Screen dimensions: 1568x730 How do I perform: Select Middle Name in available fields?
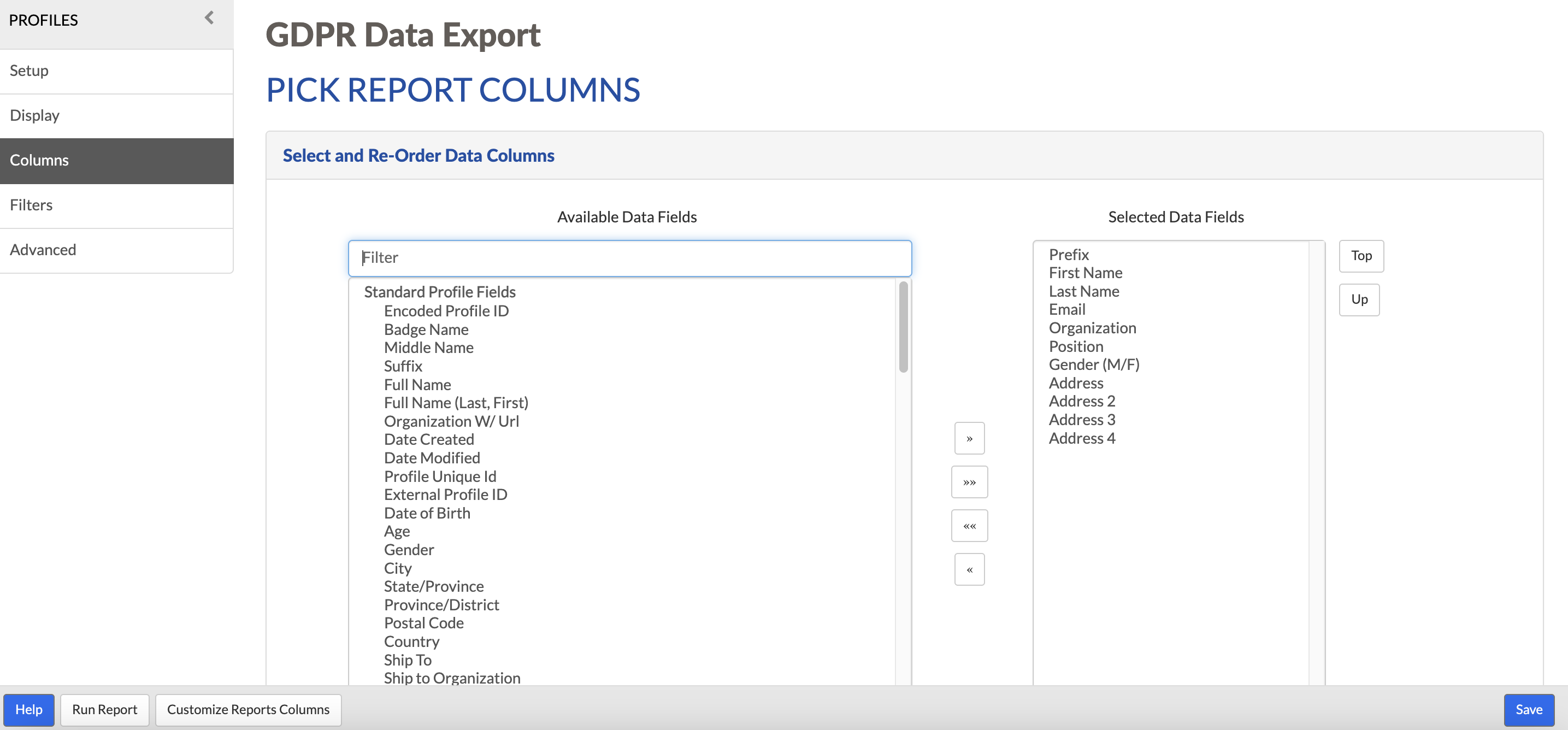pos(428,348)
